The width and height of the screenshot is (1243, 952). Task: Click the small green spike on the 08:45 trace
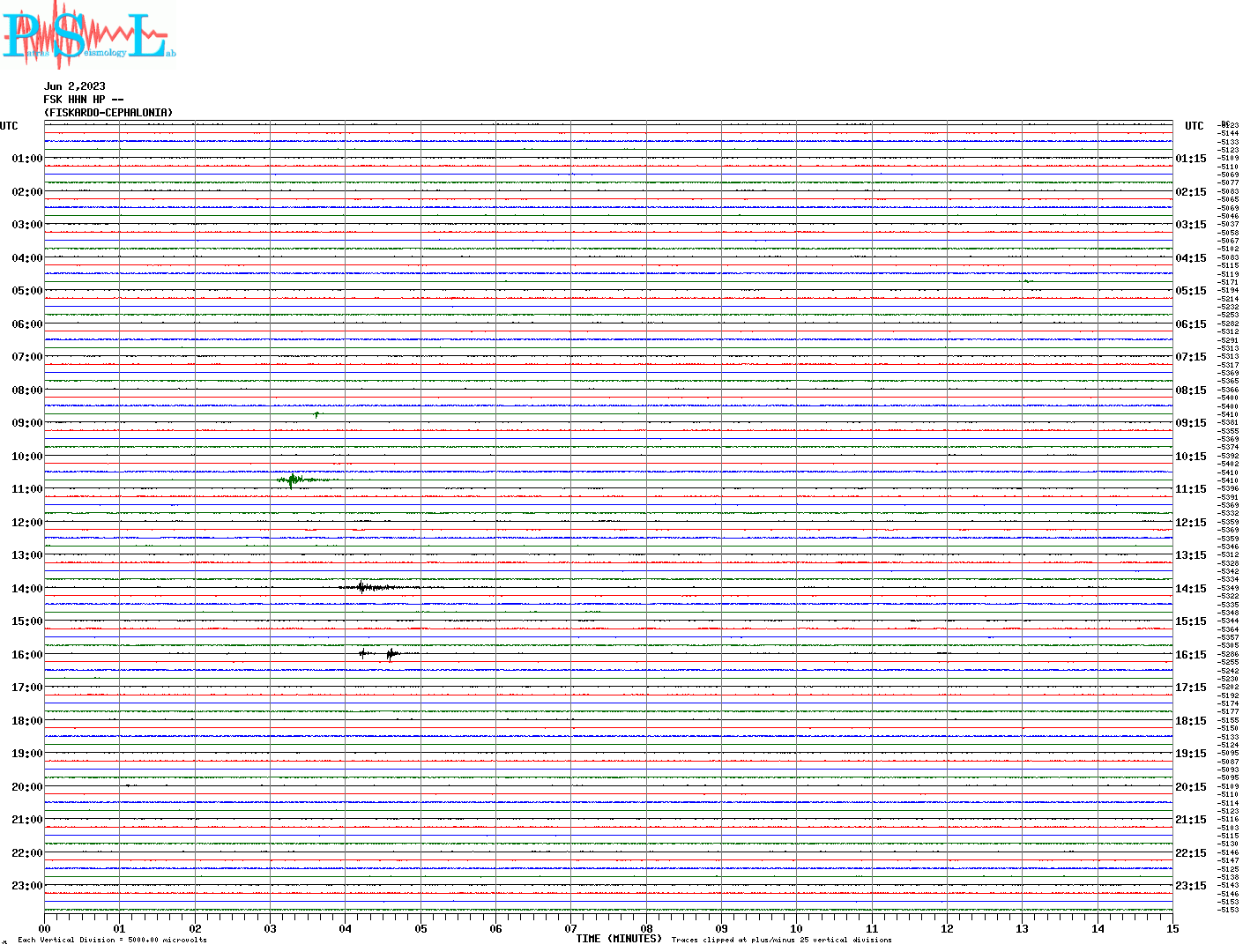(x=316, y=413)
